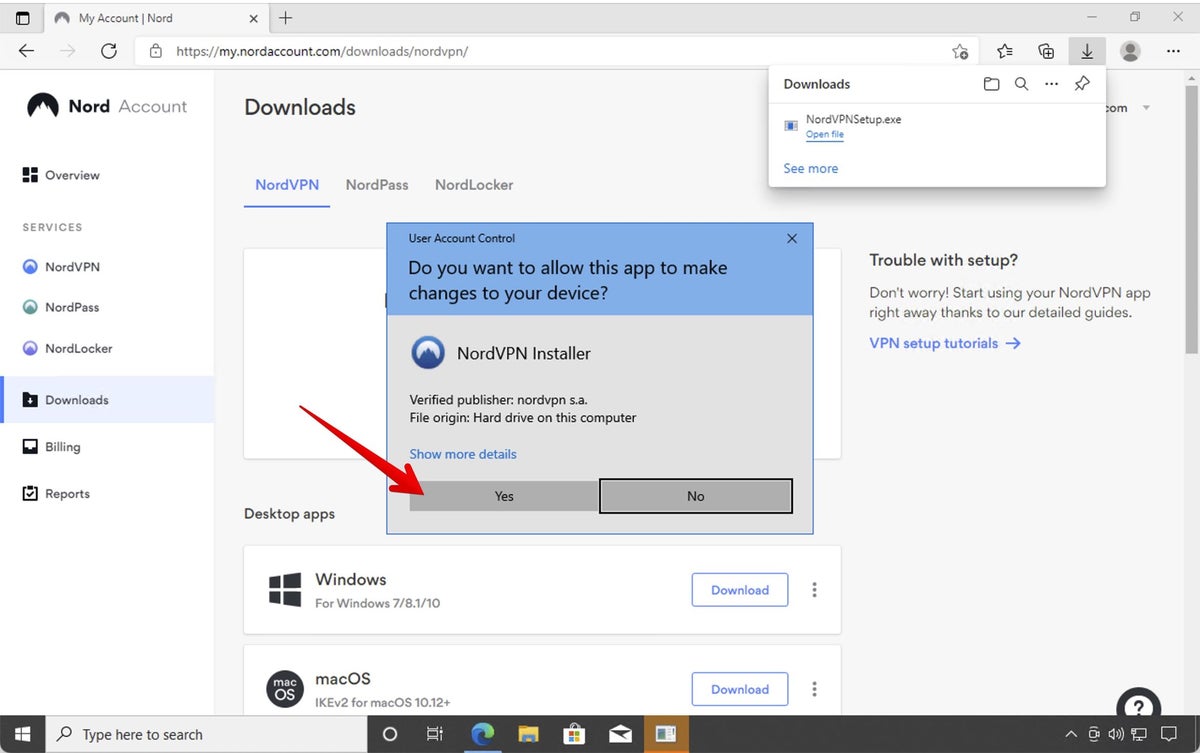This screenshot has width=1200, height=753.
Task: Show hidden system tray icons
Action: [1069, 734]
